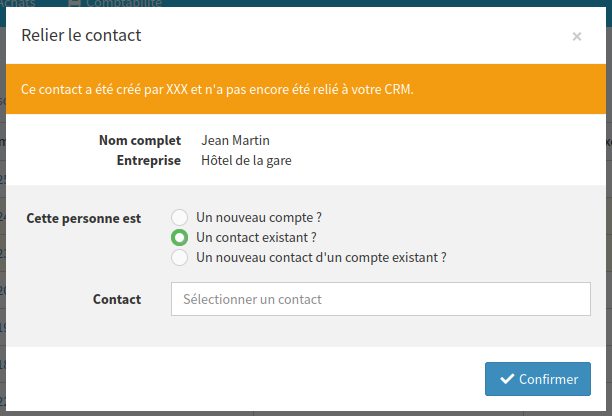This screenshot has height=416, width=612.
Task: Click the checkmark icon on Confirmer
Action: click(506, 379)
